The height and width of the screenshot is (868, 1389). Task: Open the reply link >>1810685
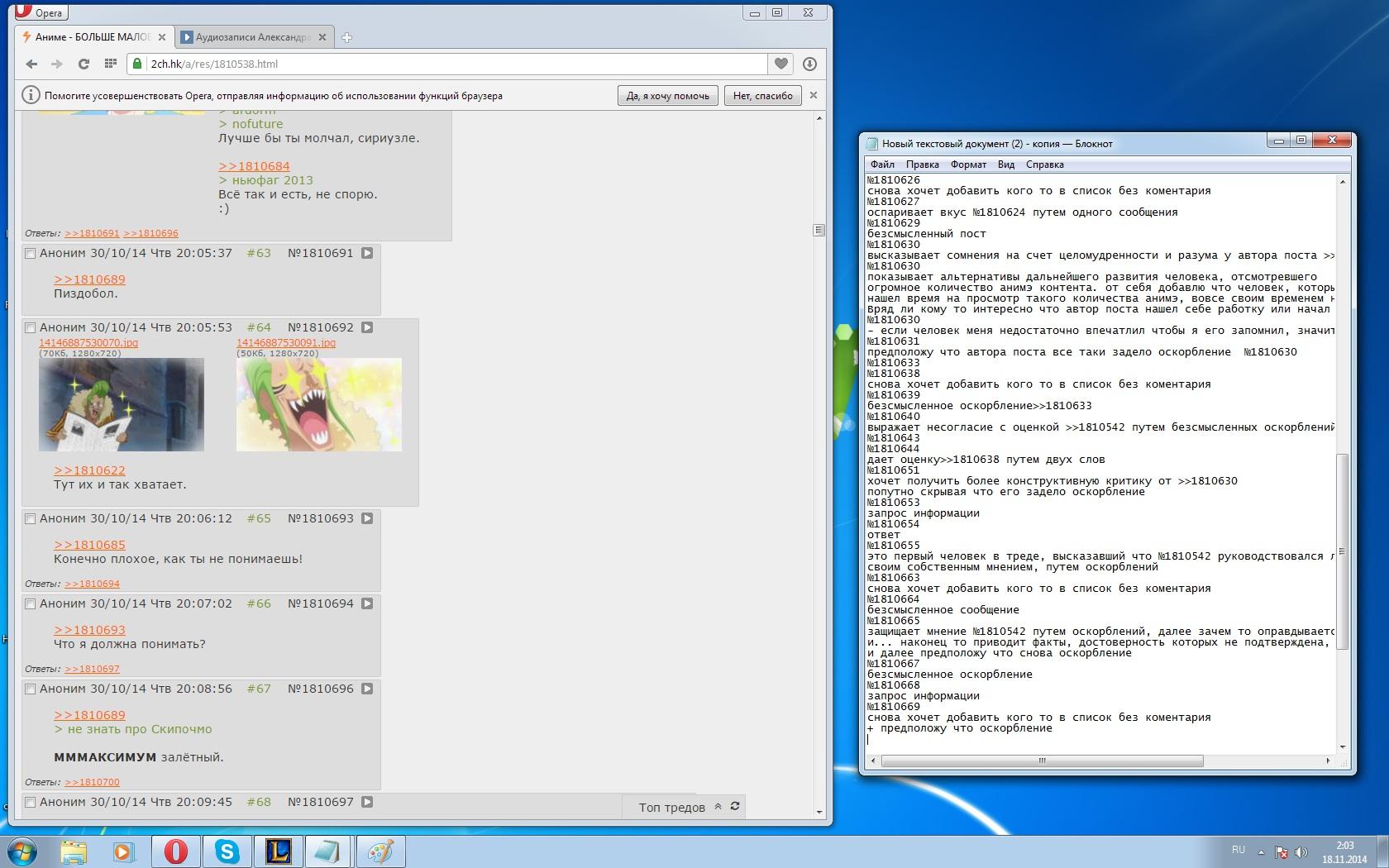[x=89, y=545]
